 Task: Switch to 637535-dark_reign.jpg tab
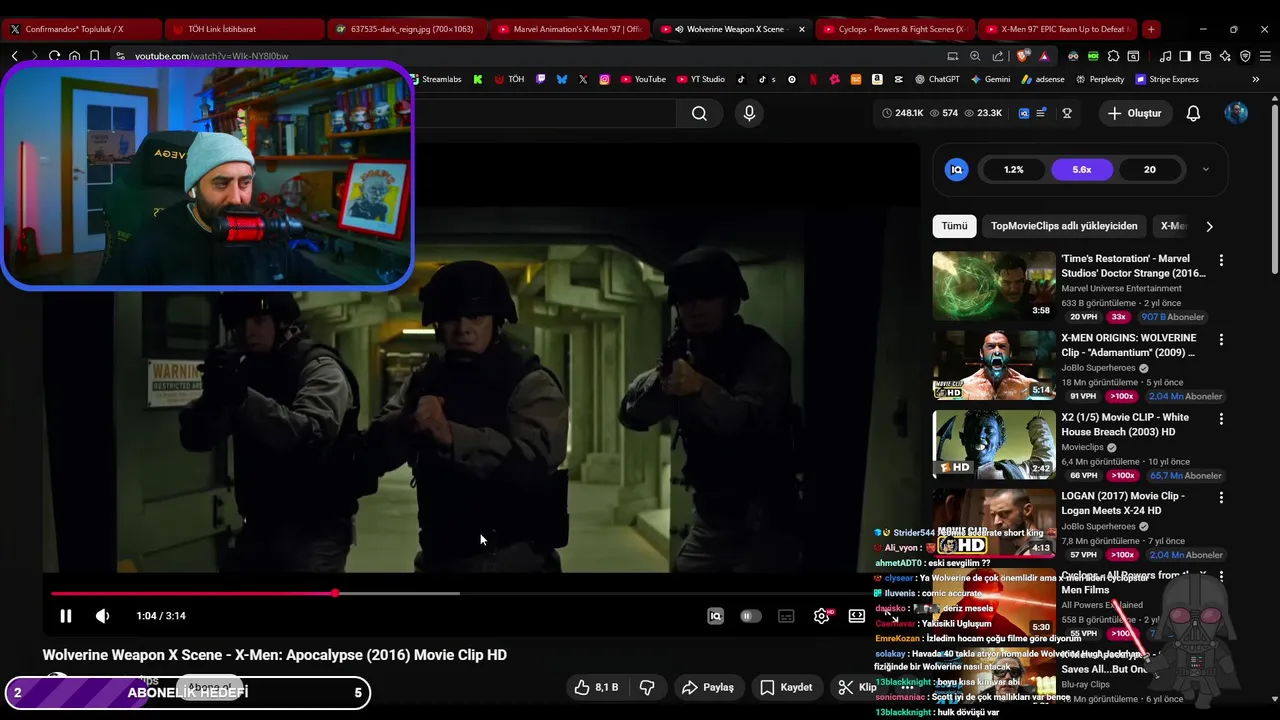click(x=407, y=29)
